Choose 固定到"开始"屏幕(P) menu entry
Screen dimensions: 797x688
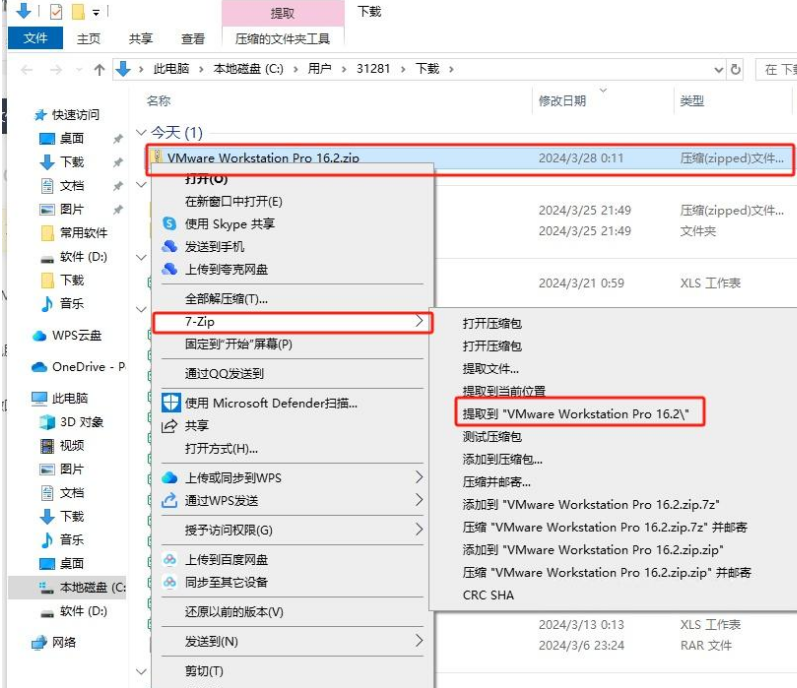point(293,345)
